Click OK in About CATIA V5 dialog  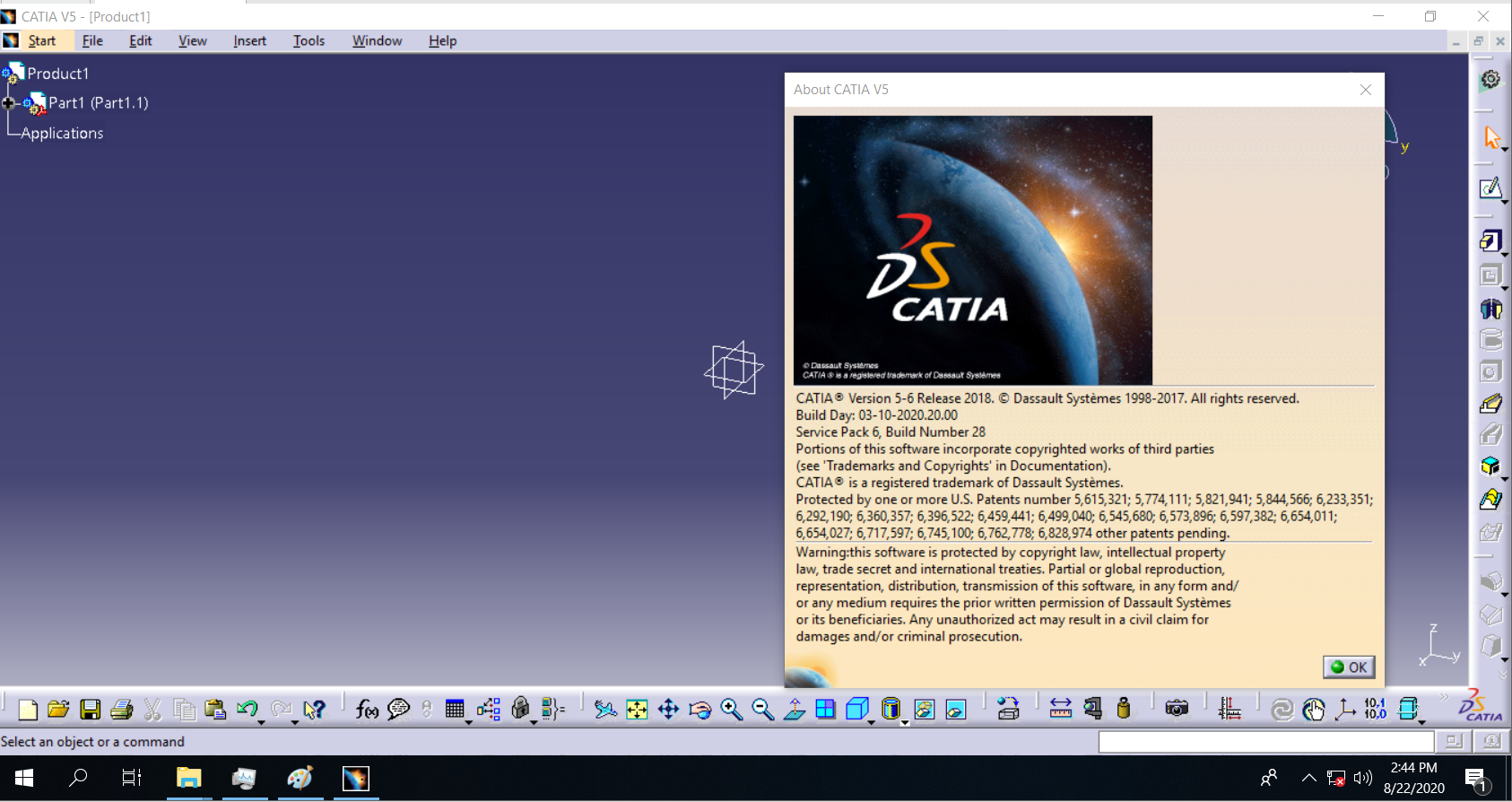pyautogui.click(x=1349, y=667)
